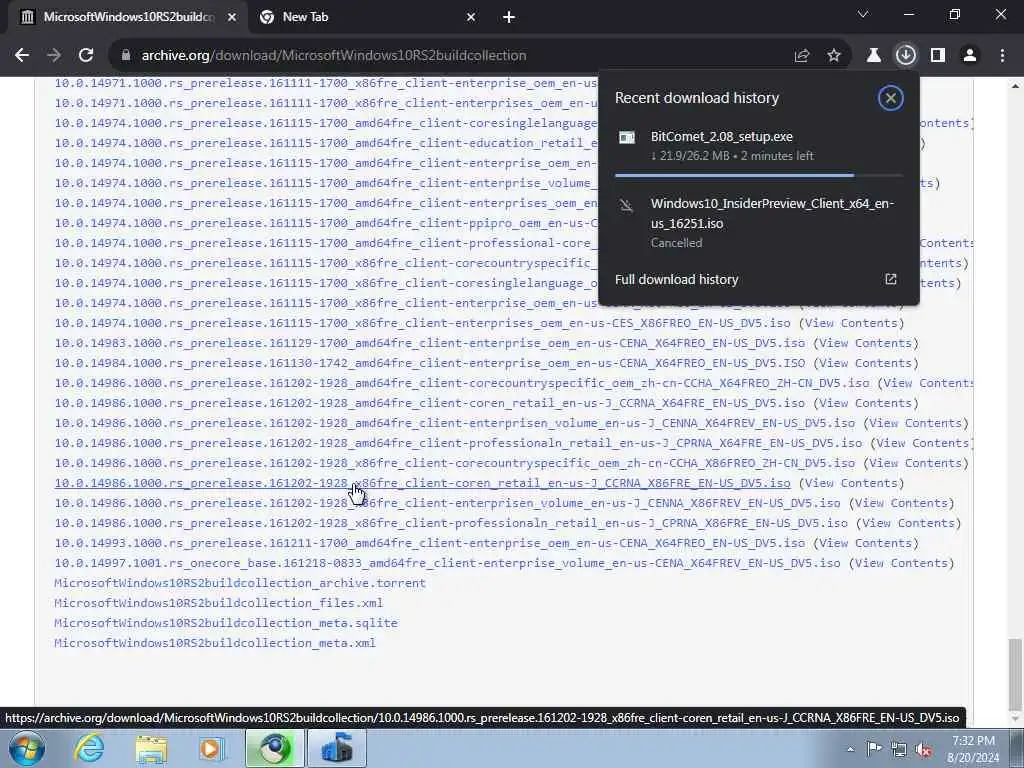Viewport: 1024px width, 768px height.
Task: Click the scrollbar down arrow
Action: [x=1014, y=719]
